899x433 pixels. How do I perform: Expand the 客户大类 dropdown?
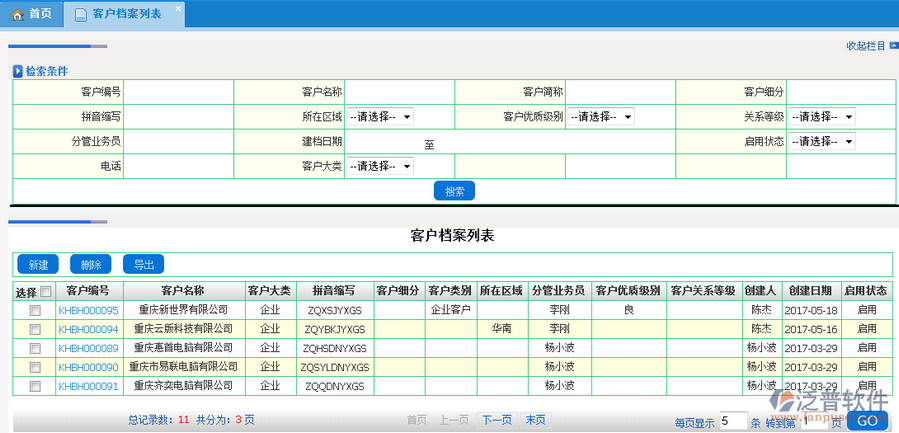point(380,166)
